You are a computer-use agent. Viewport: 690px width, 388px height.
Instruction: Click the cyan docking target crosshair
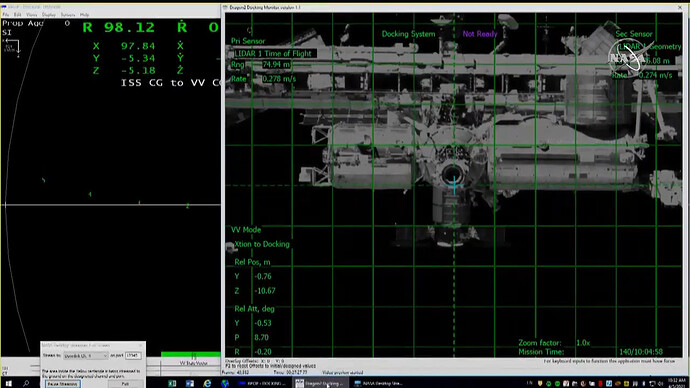(x=454, y=184)
